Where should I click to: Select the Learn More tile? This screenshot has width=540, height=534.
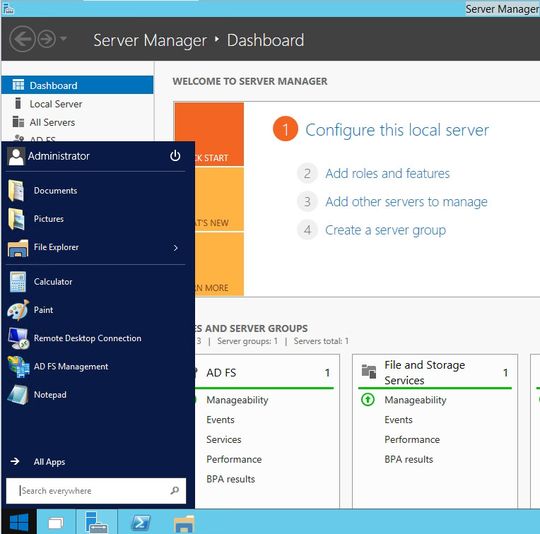coord(219,264)
